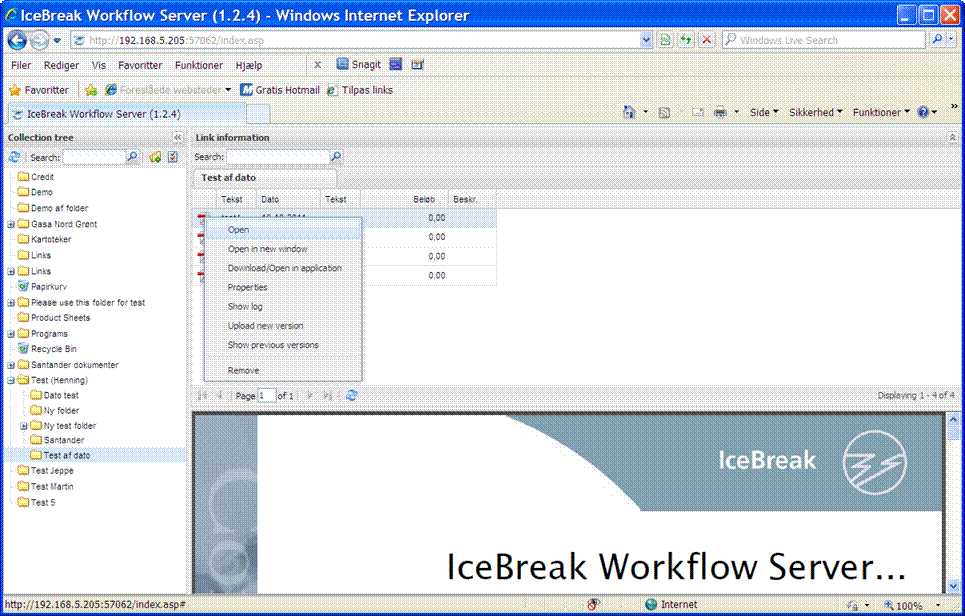Choose Show log in the context menu
965x616 pixels.
coord(283,306)
